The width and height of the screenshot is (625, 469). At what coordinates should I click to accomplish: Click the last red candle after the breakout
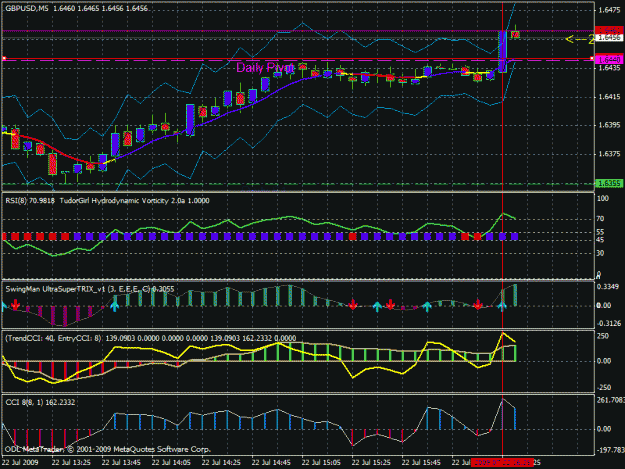[515, 35]
